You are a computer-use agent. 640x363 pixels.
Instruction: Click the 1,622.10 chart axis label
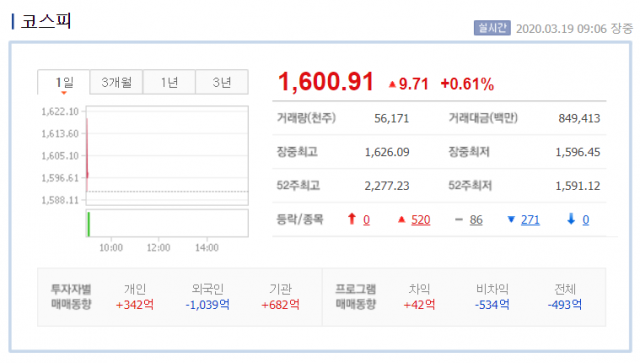click(x=60, y=111)
